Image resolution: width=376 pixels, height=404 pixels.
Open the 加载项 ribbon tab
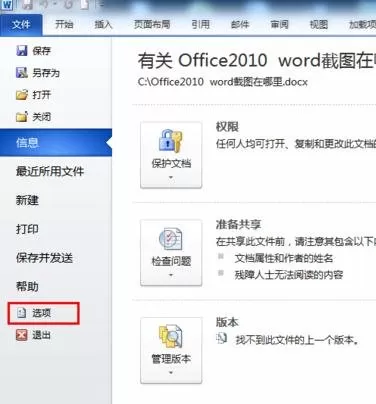362,24
